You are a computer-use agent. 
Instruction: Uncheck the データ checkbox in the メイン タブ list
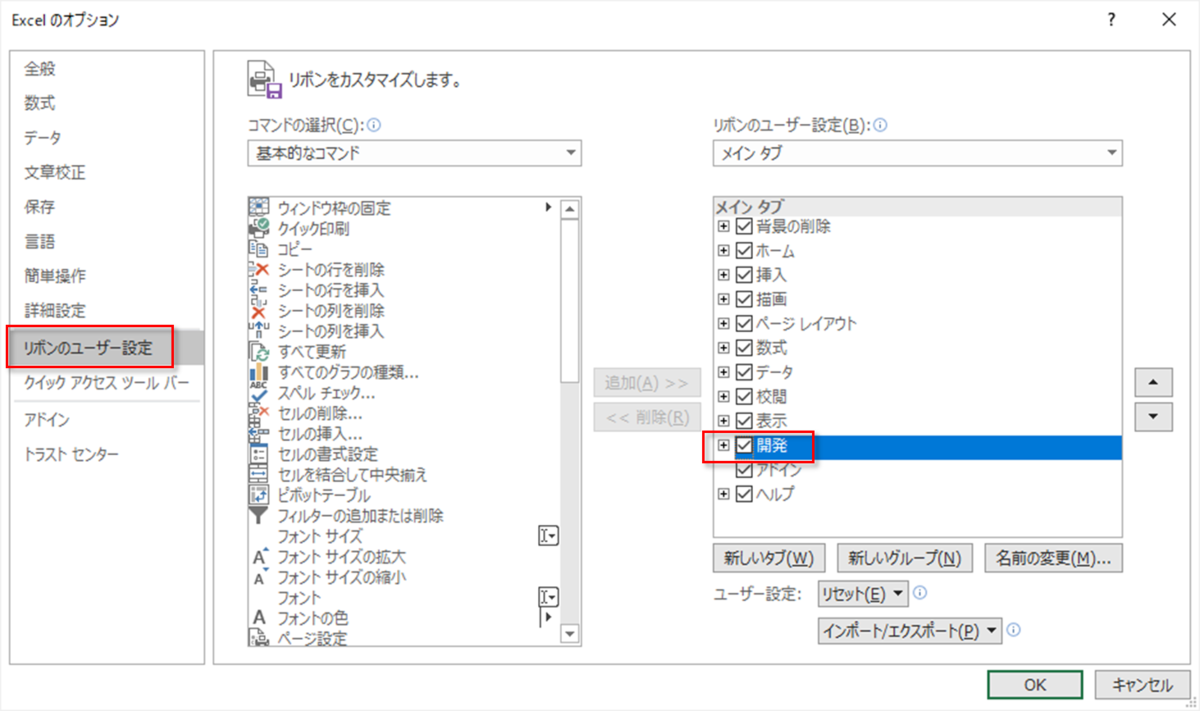click(744, 372)
